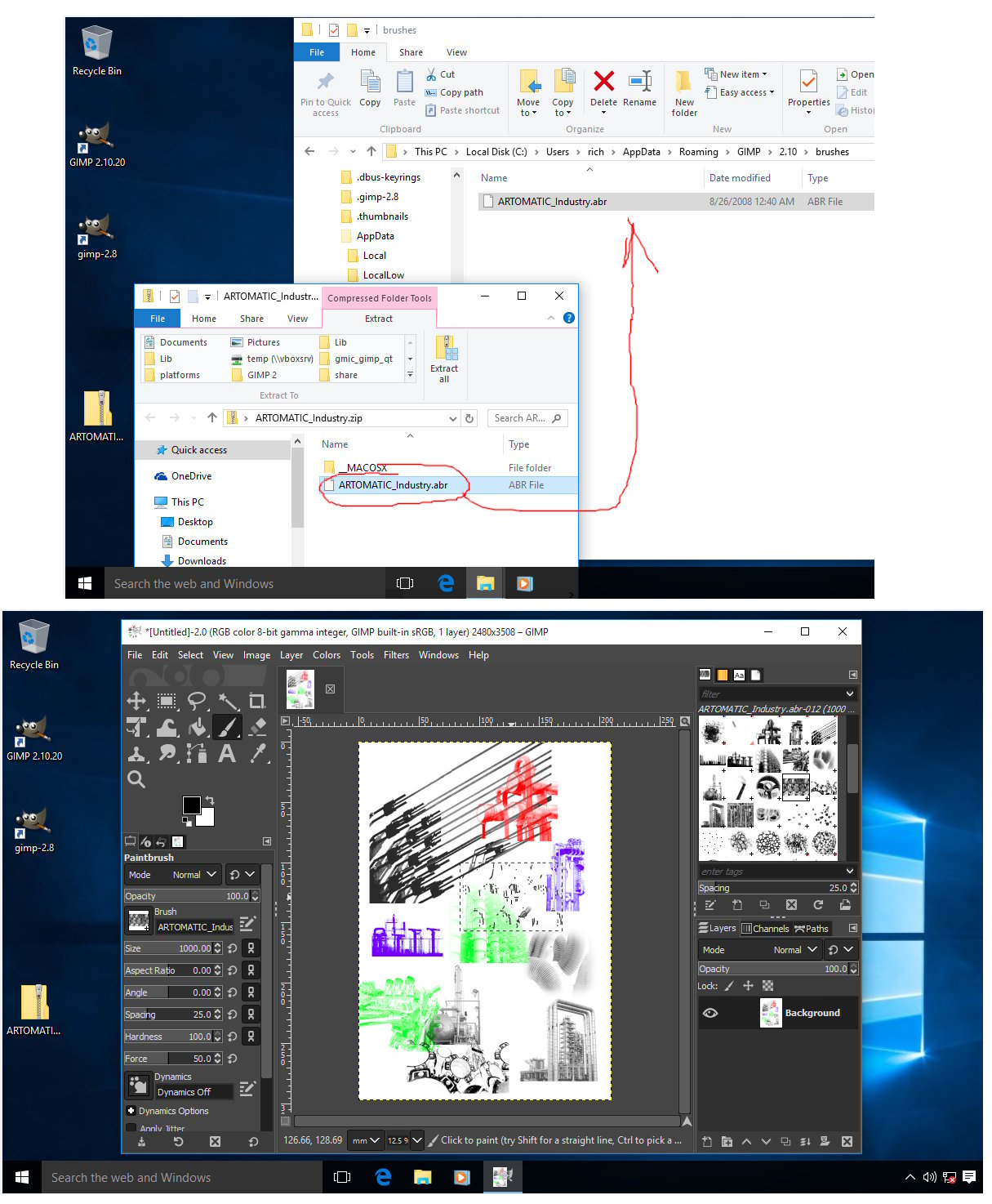Click Copy path in Clipboard group
992x1204 pixels.
click(454, 92)
